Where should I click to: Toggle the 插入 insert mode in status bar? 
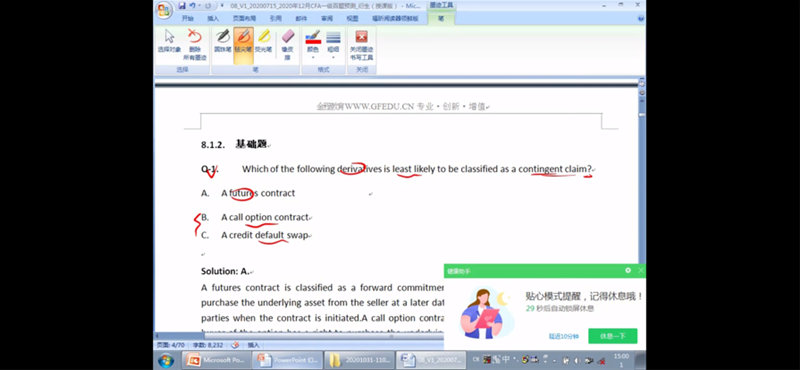pos(253,345)
